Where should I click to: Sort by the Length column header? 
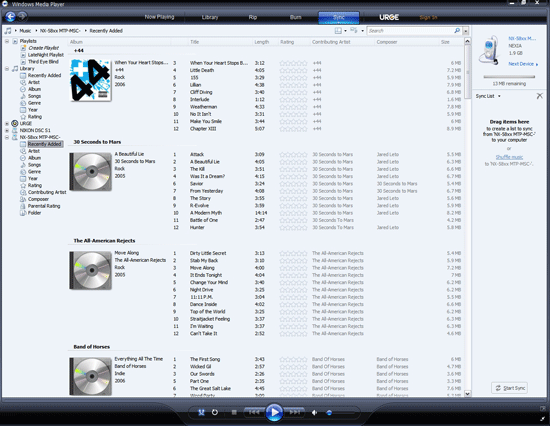[262, 42]
